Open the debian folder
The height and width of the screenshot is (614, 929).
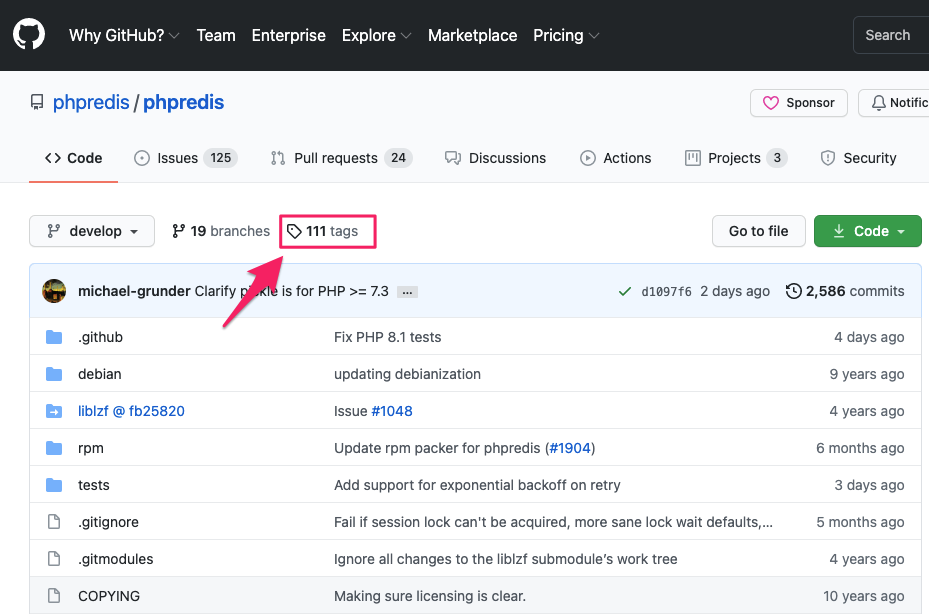100,374
